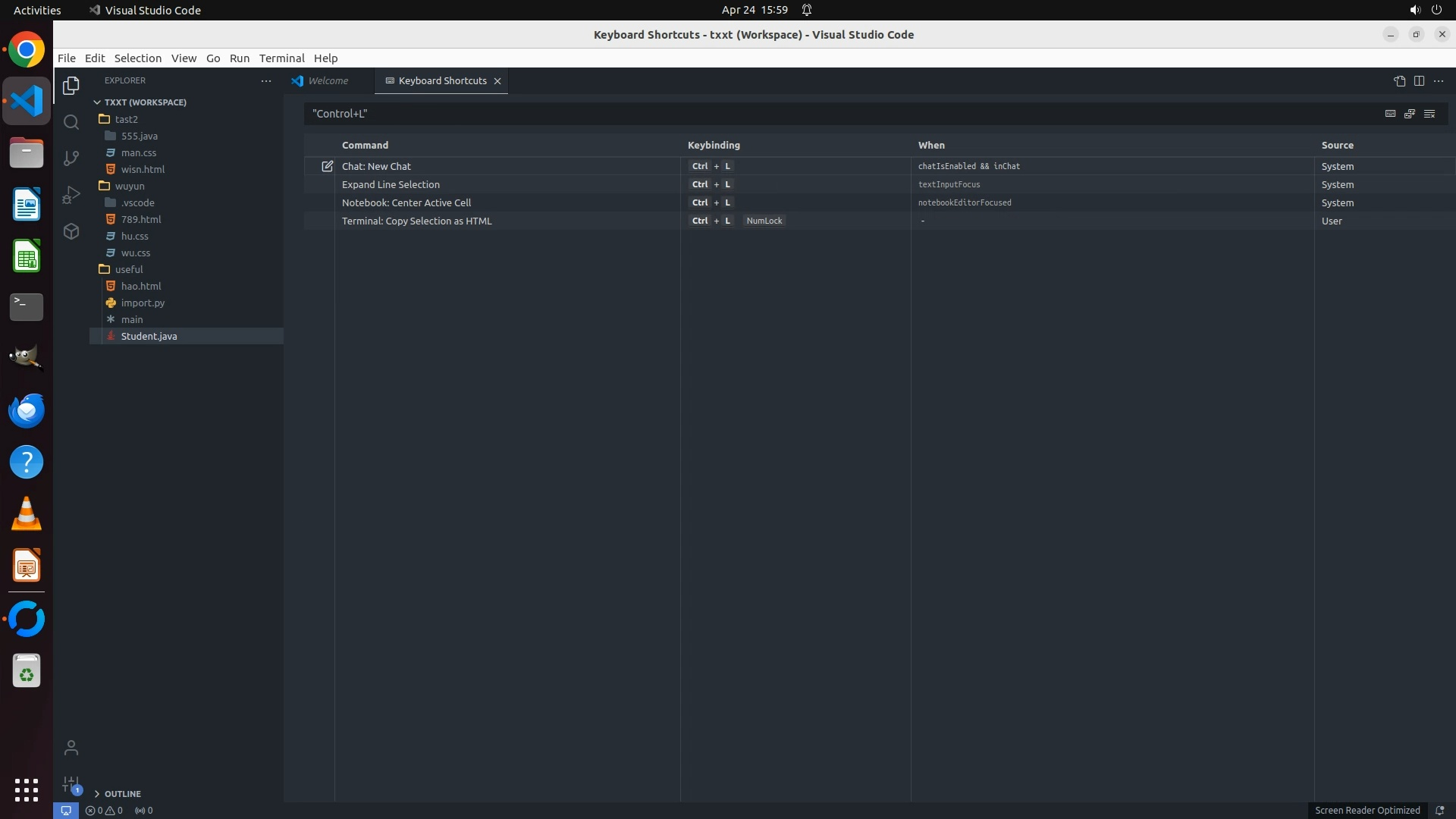Open import.py in the explorer

point(143,303)
